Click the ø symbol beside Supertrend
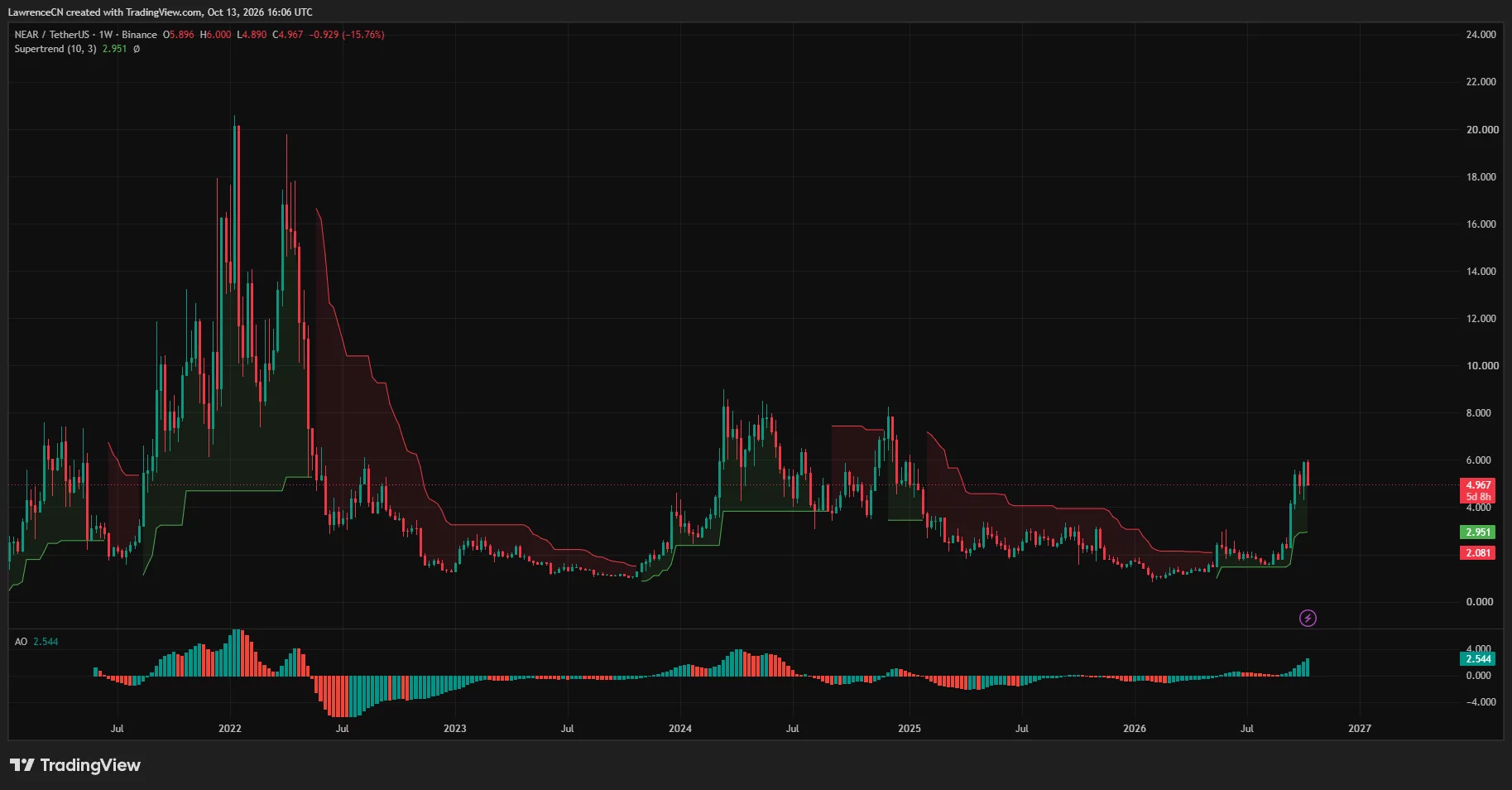The image size is (1512, 790). pos(137,49)
